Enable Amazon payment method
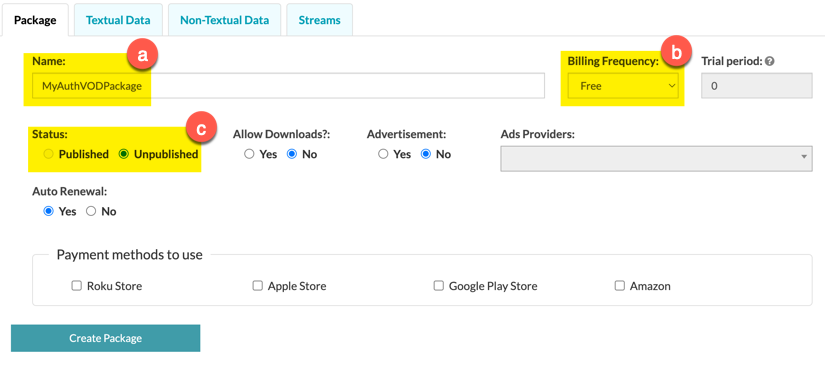This screenshot has width=825, height=365. 620,286
